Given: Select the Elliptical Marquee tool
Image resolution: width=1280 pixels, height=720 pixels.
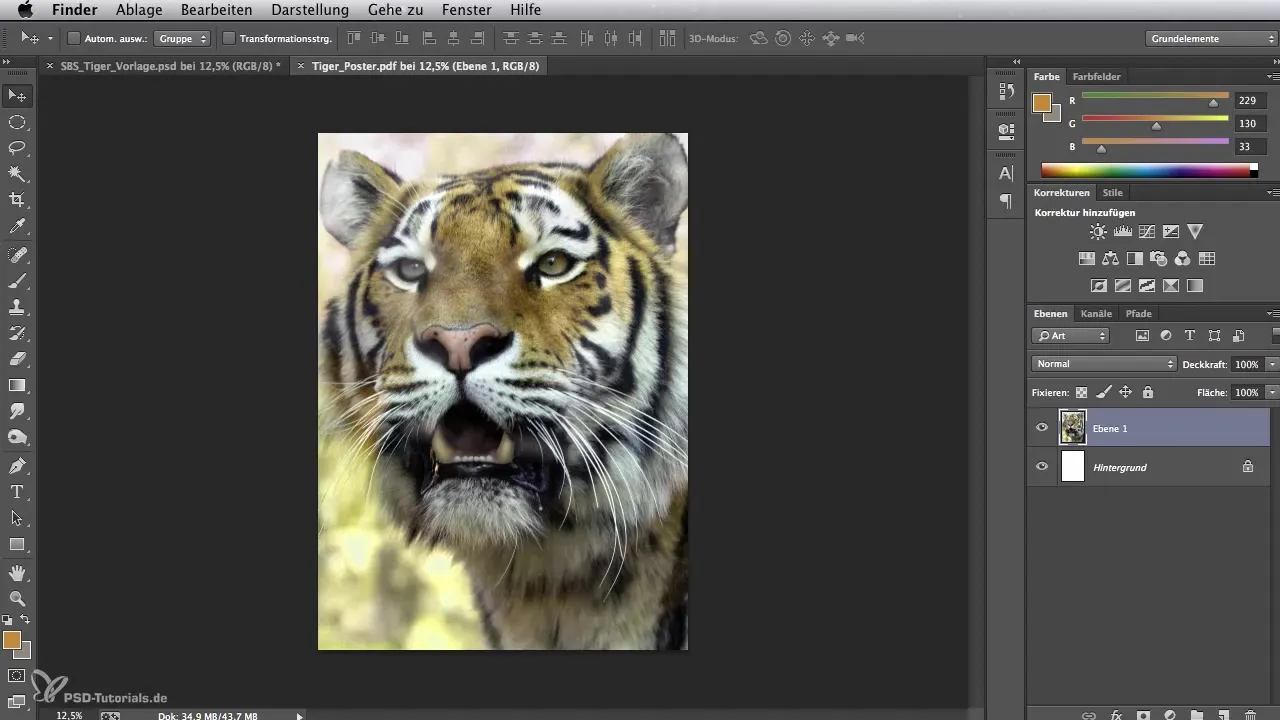Looking at the screenshot, I should (17, 122).
